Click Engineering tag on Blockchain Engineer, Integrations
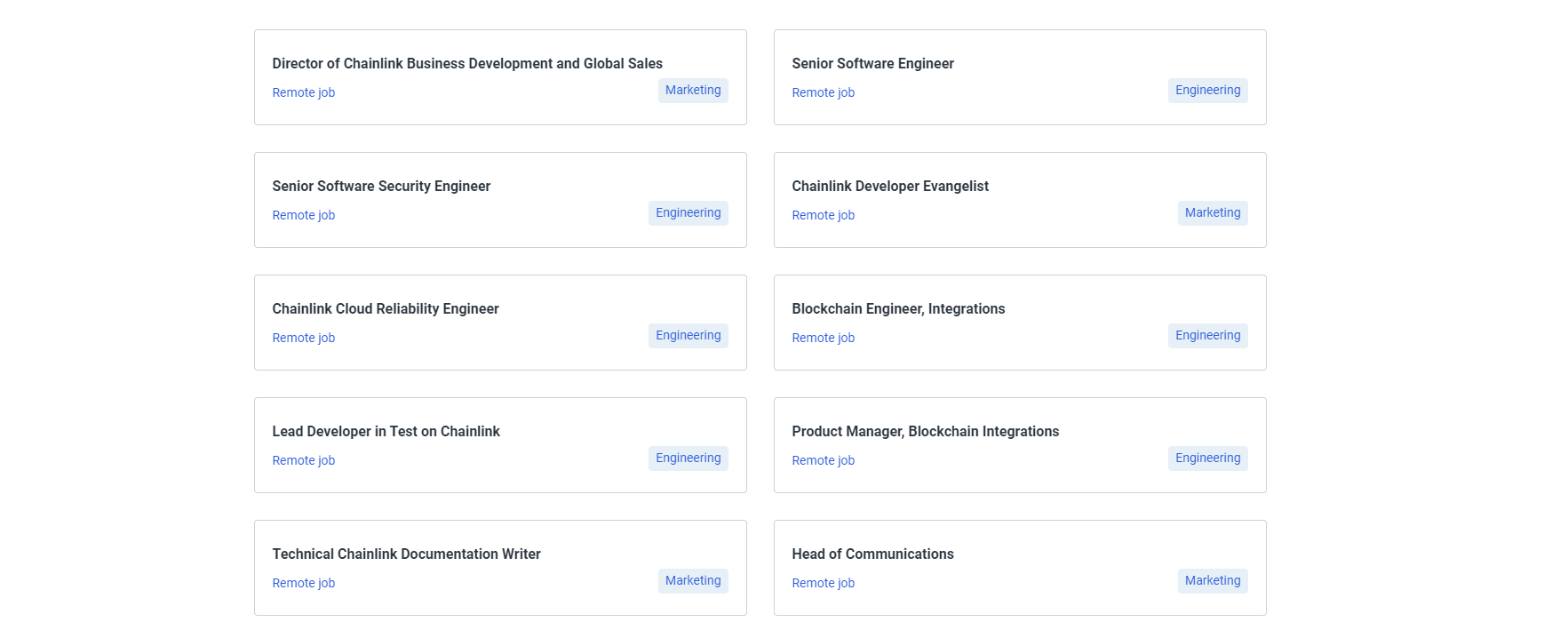Screen dimensions: 1568x630 point(1207,336)
